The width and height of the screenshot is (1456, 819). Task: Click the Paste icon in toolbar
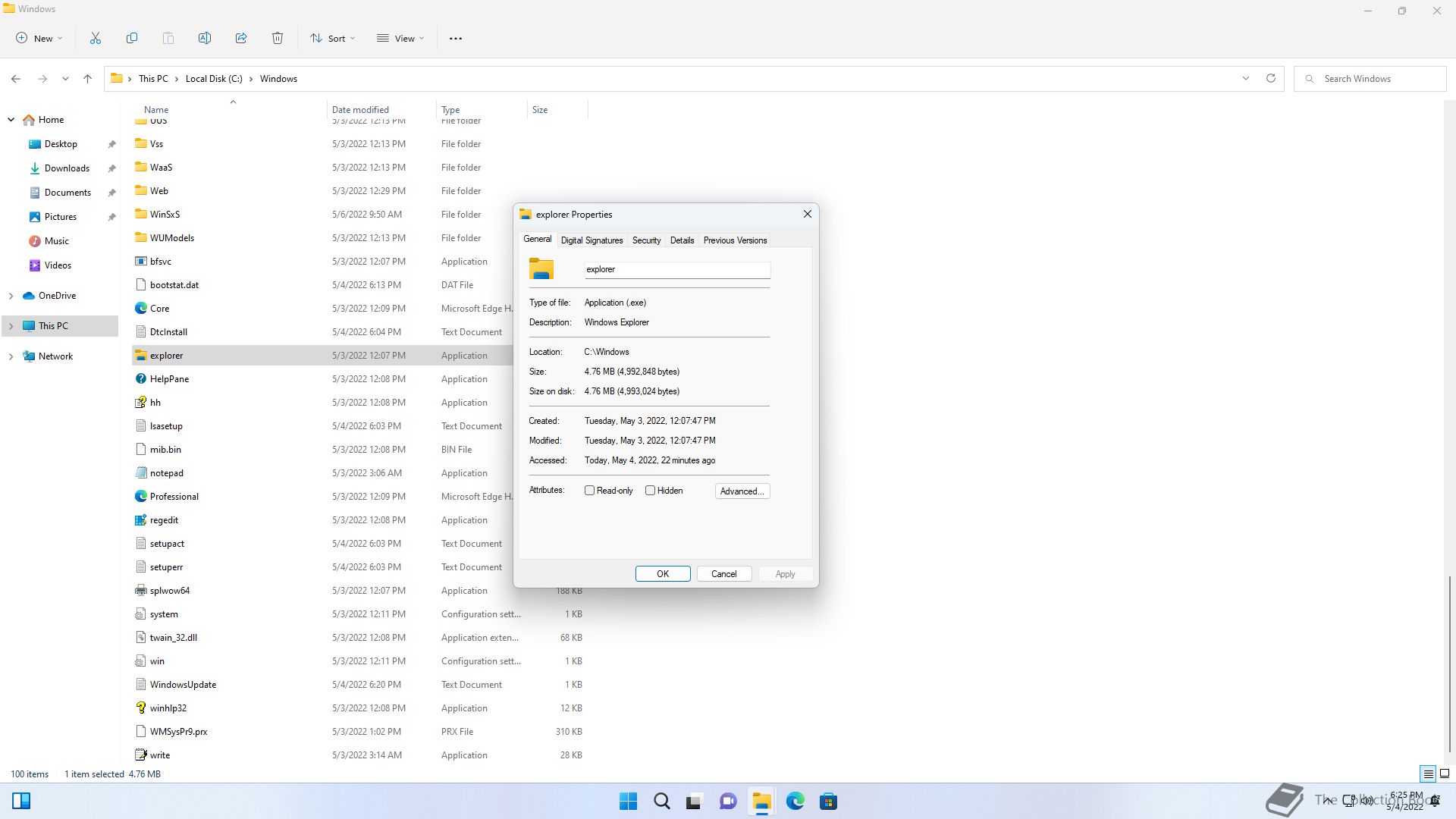tap(168, 38)
